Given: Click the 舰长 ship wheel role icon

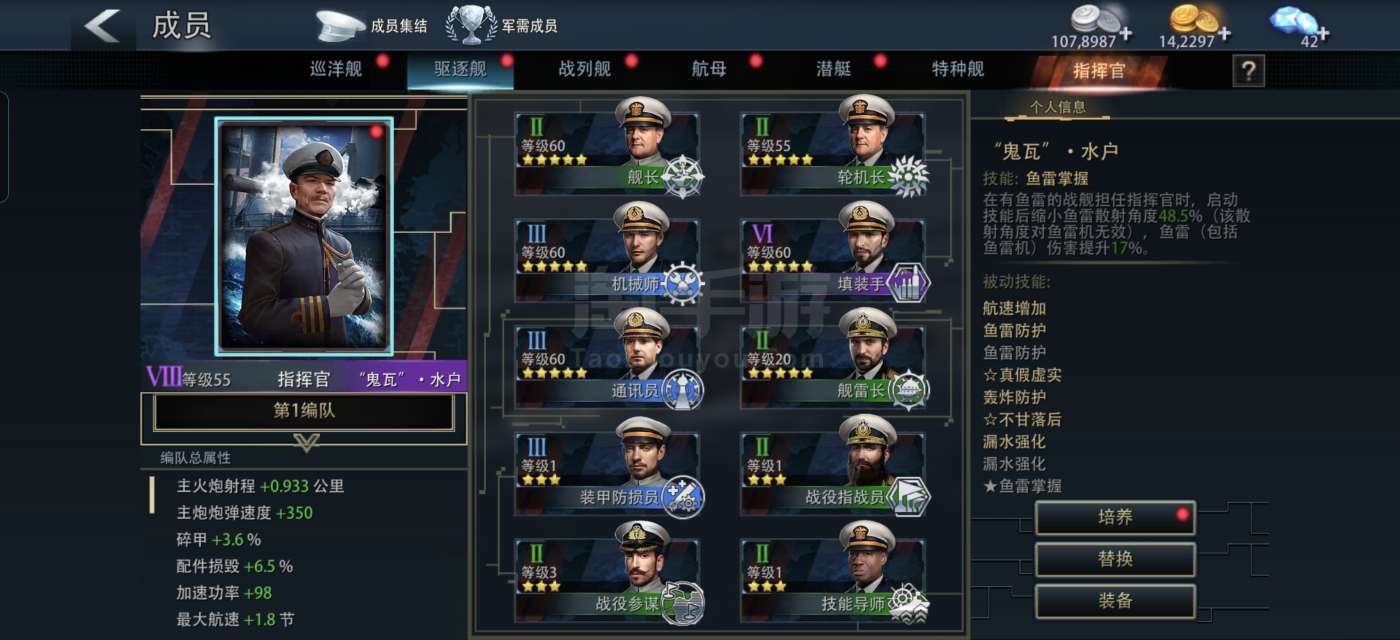Looking at the screenshot, I should click(683, 177).
